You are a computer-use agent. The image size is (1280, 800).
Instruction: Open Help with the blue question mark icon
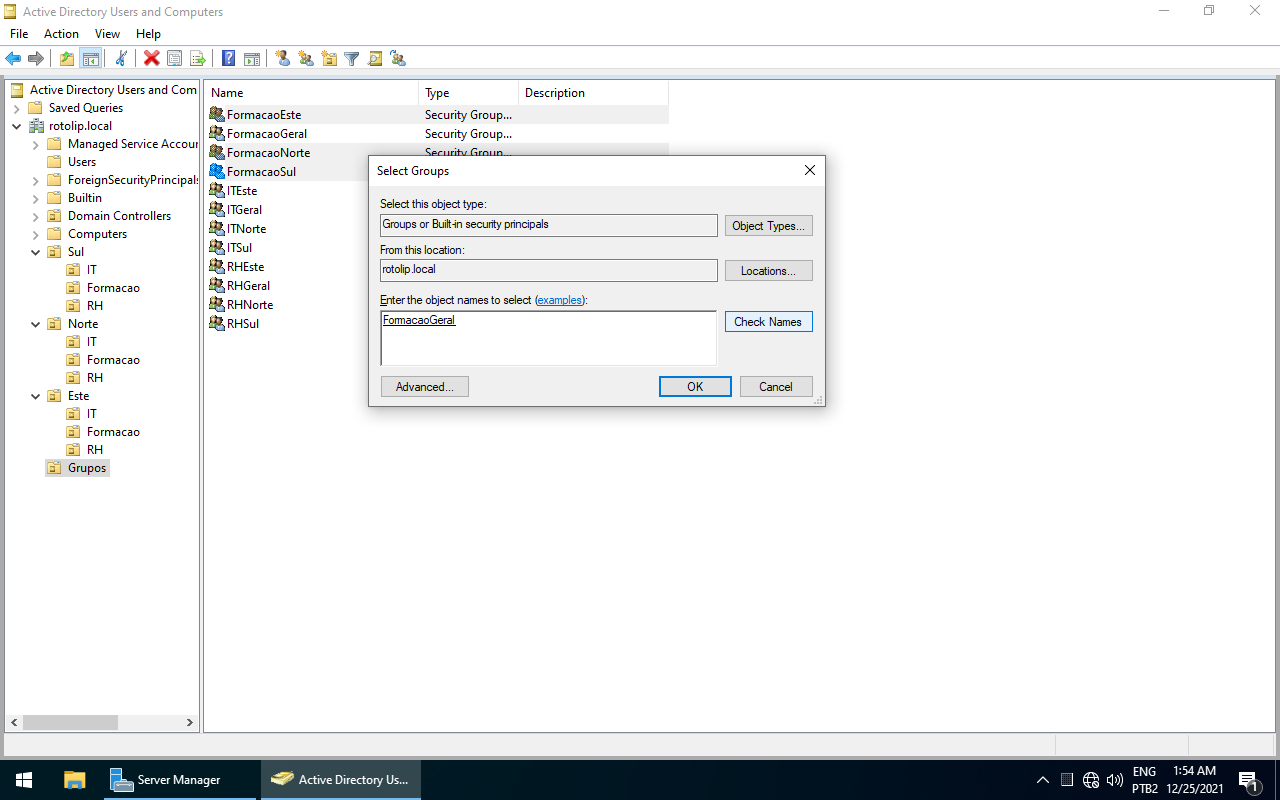point(229,58)
